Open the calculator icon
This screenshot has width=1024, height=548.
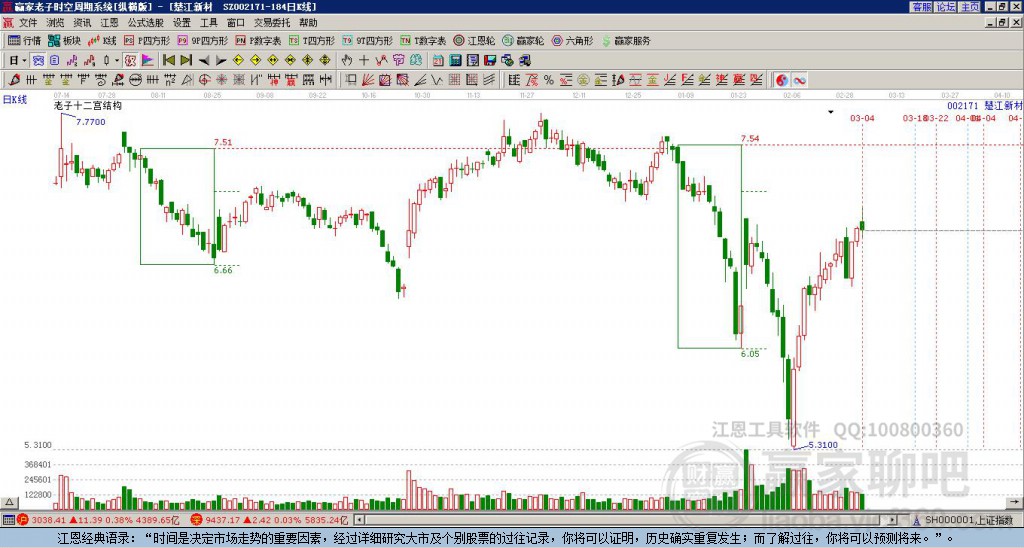455,60
